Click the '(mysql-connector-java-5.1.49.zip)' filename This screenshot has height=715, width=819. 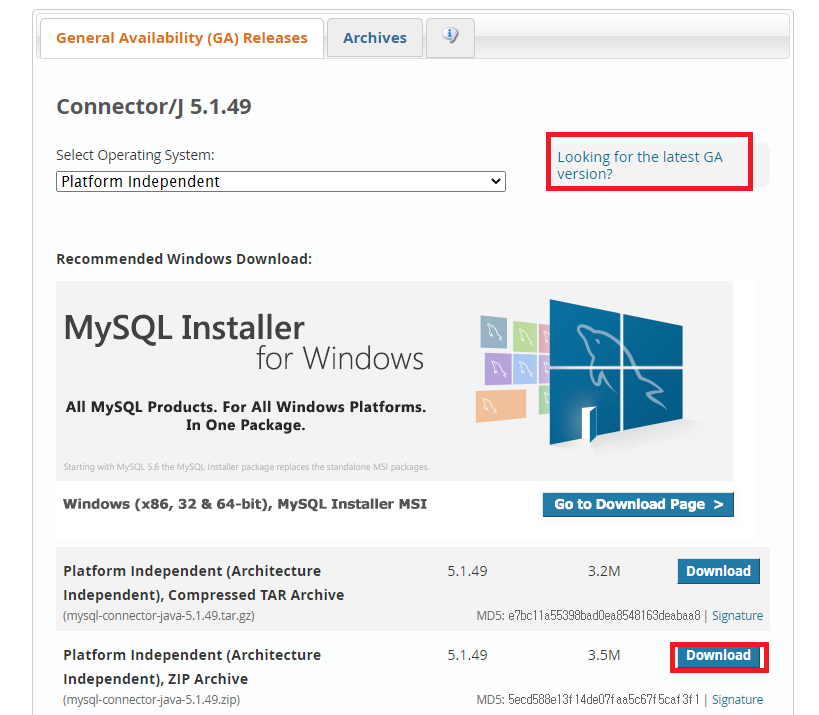pyautogui.click(x=151, y=699)
